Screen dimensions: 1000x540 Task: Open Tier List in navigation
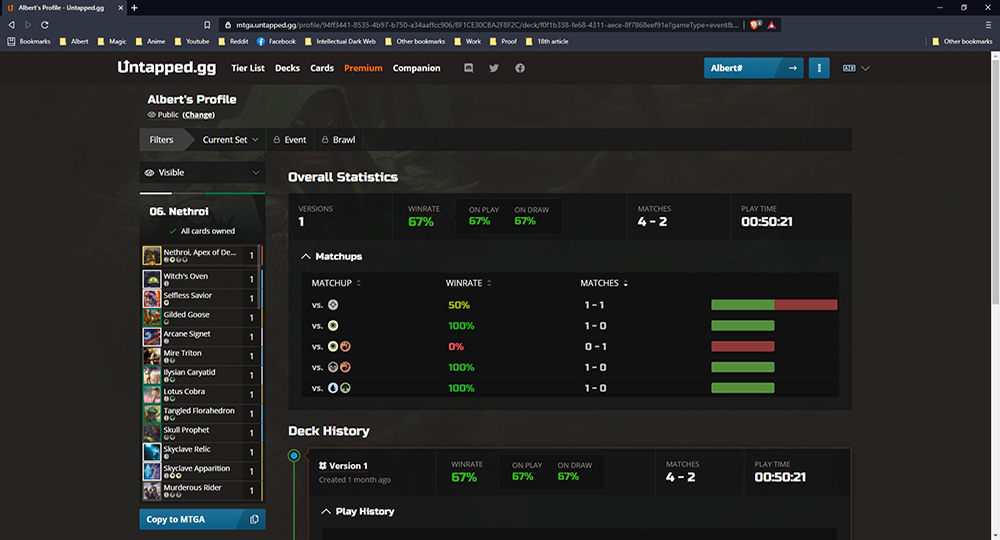247,68
